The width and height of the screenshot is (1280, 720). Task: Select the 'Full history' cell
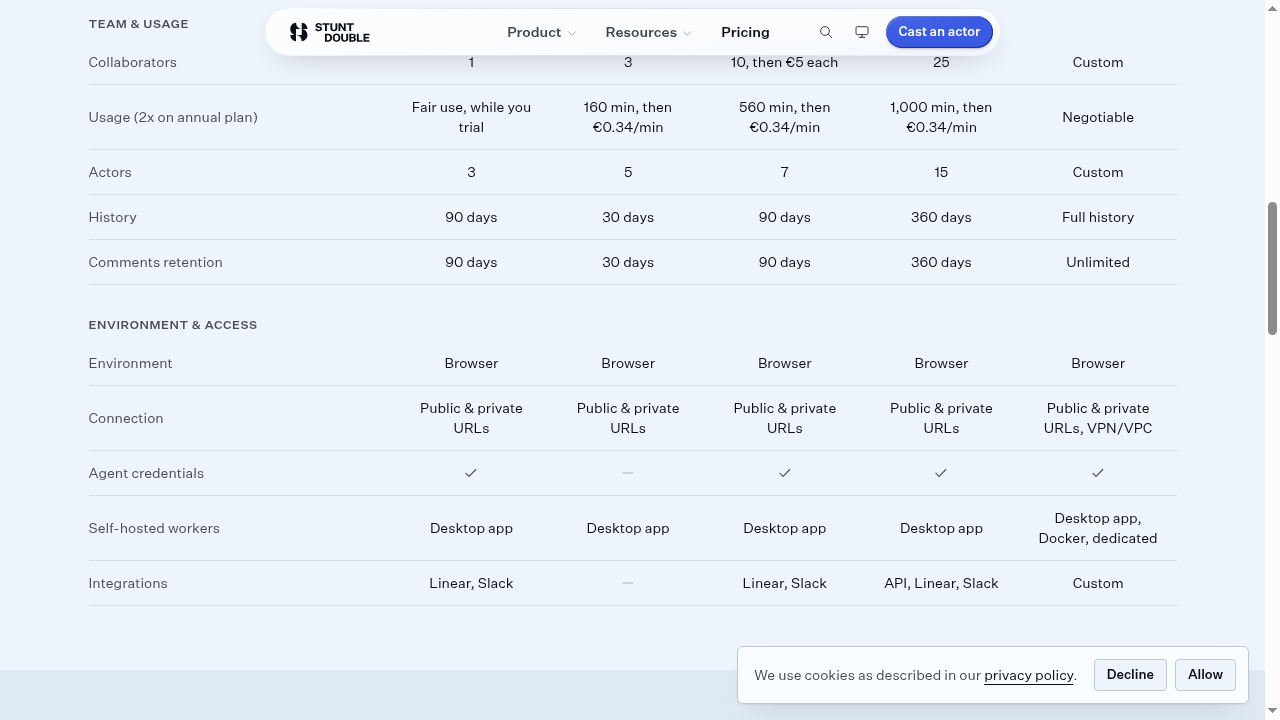[1098, 217]
